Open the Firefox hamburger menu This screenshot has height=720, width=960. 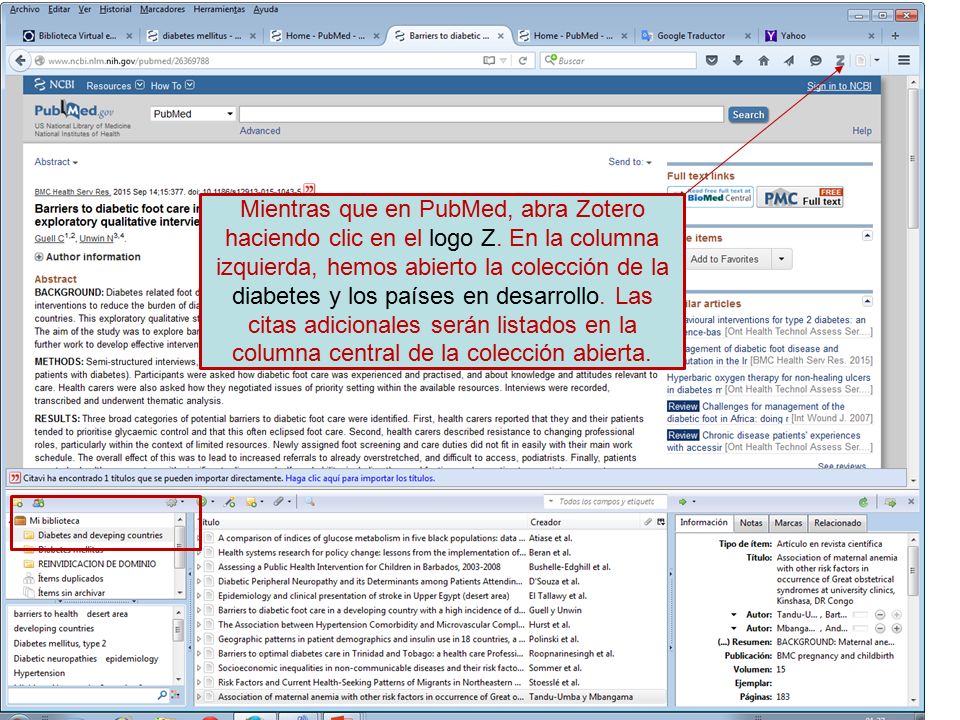tap(904, 60)
